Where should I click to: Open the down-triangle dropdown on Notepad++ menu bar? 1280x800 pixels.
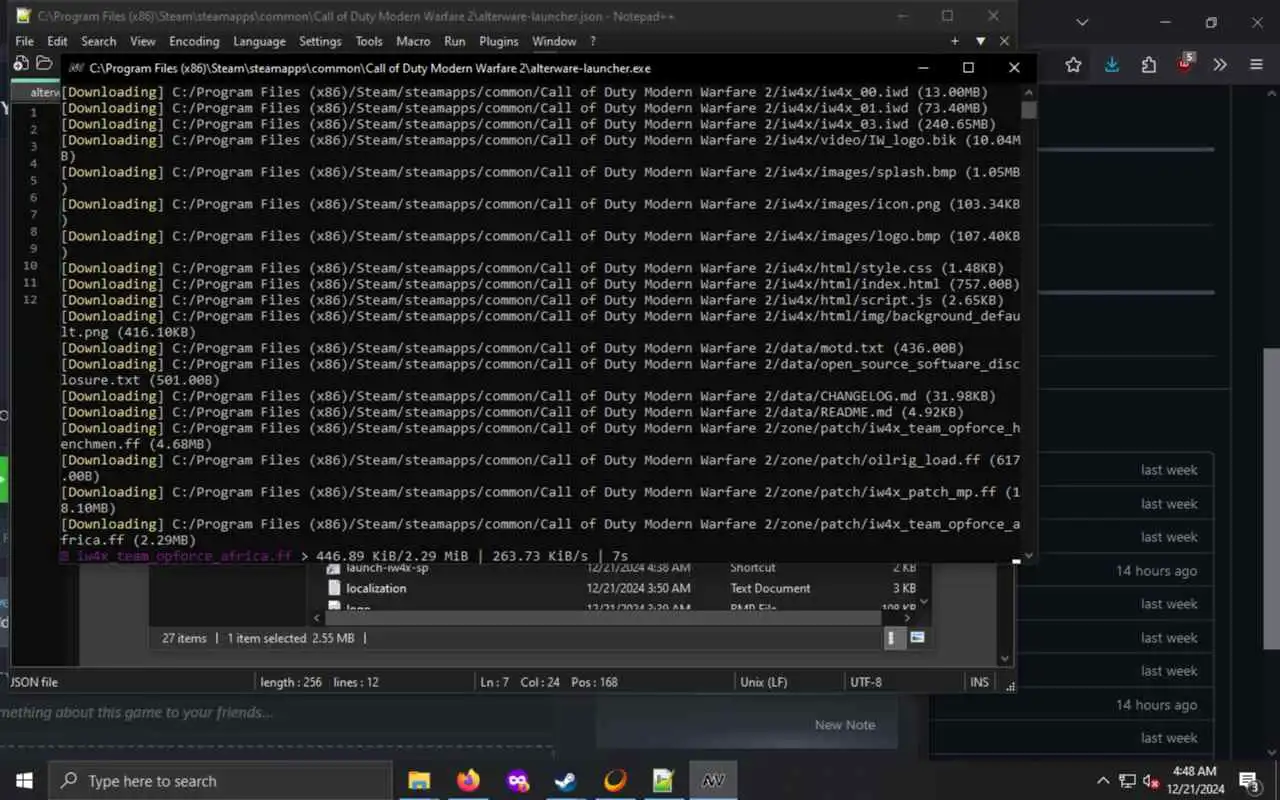point(980,41)
